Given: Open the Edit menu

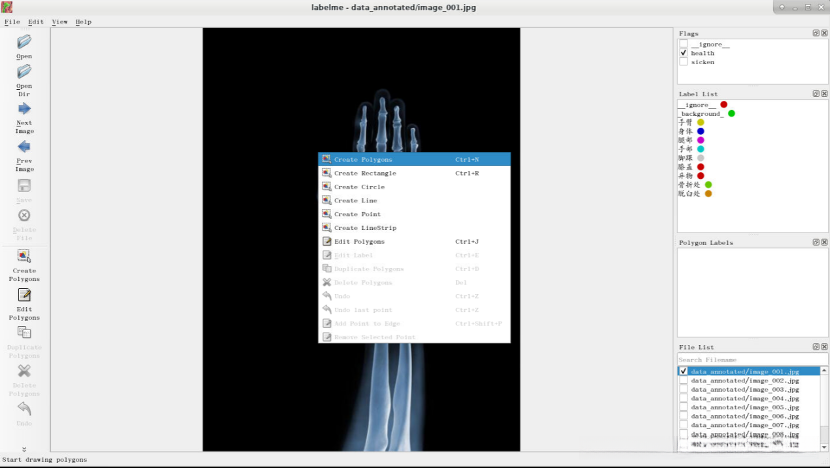Looking at the screenshot, I should pos(36,22).
